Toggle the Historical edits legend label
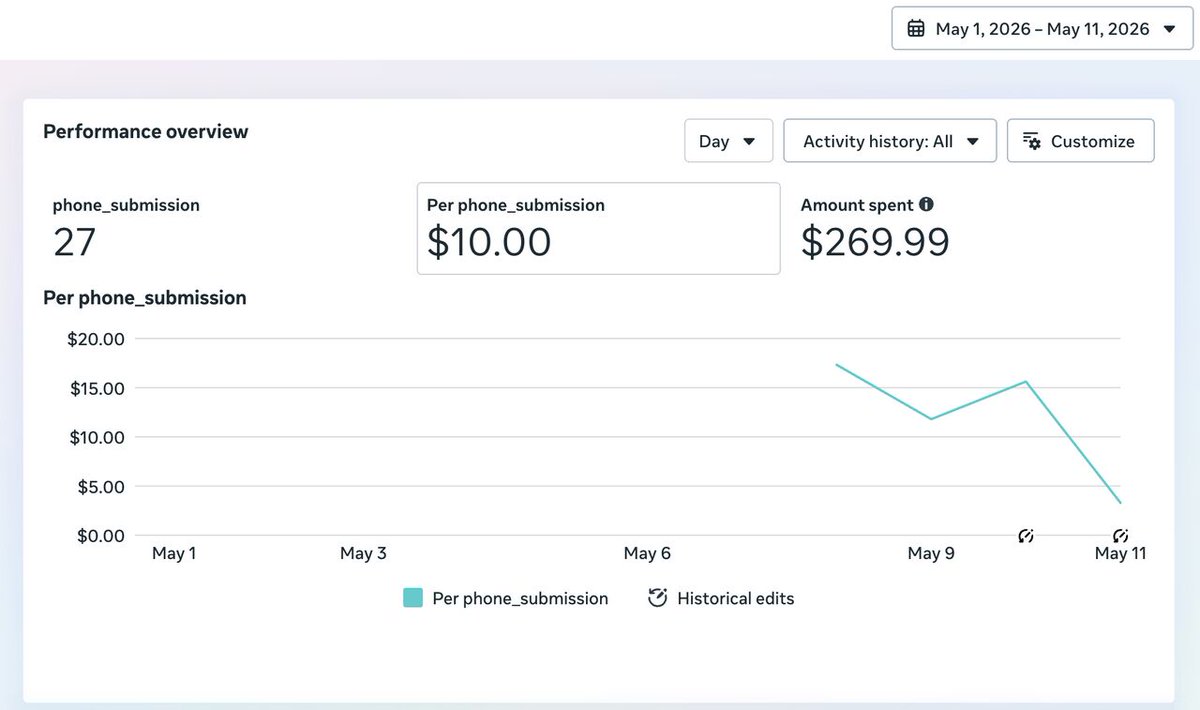 pos(735,598)
